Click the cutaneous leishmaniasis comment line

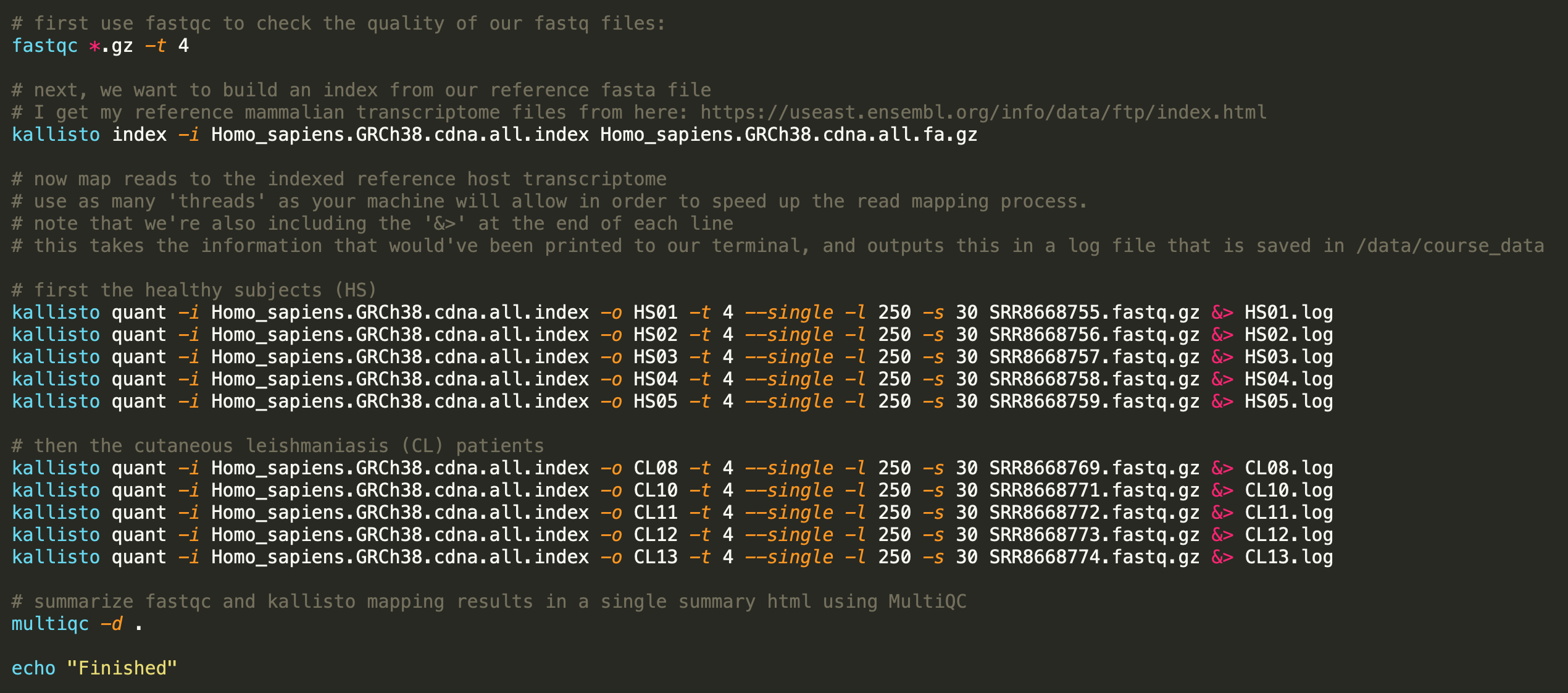coord(278,447)
